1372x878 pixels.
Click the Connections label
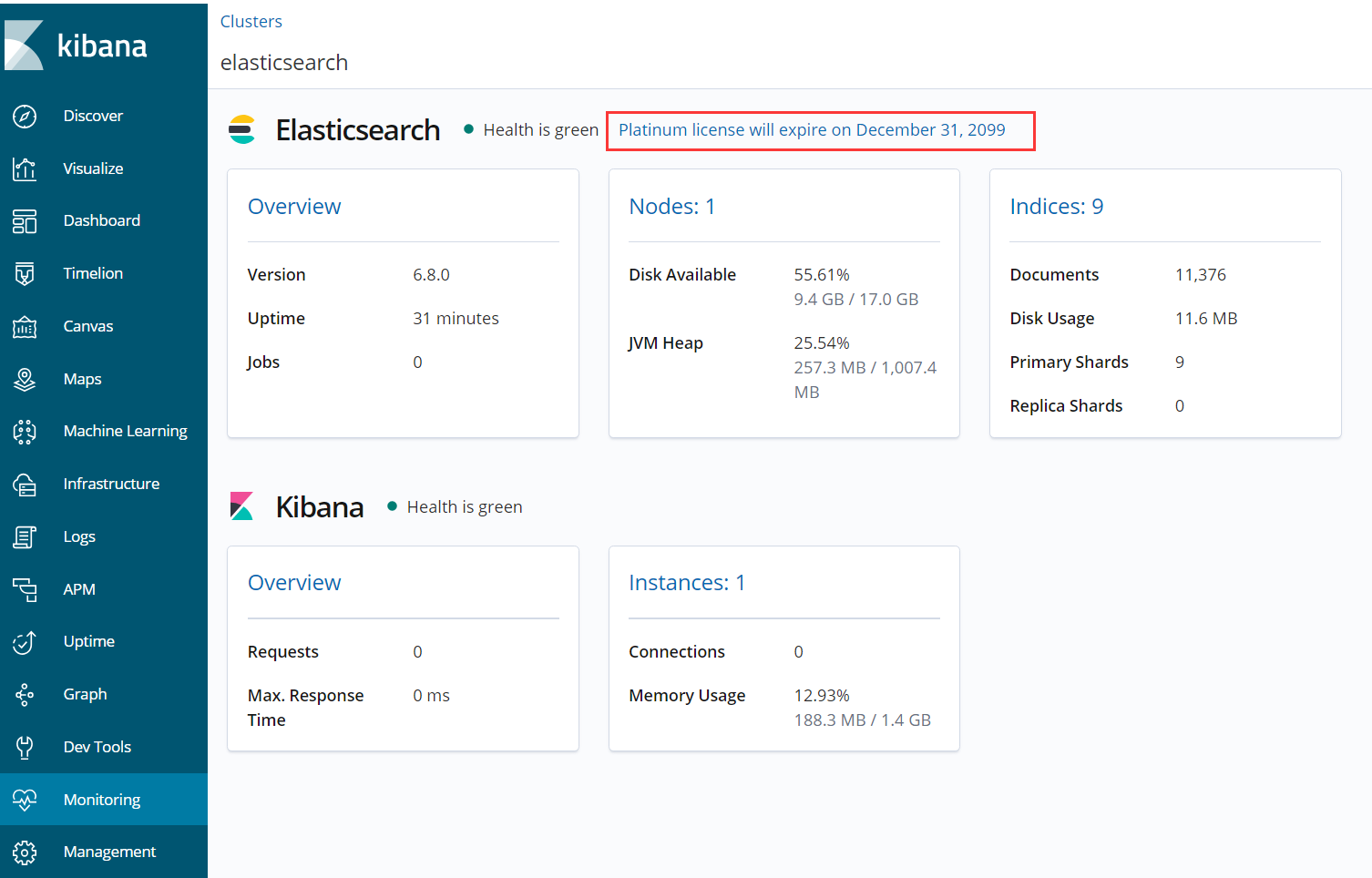point(677,651)
